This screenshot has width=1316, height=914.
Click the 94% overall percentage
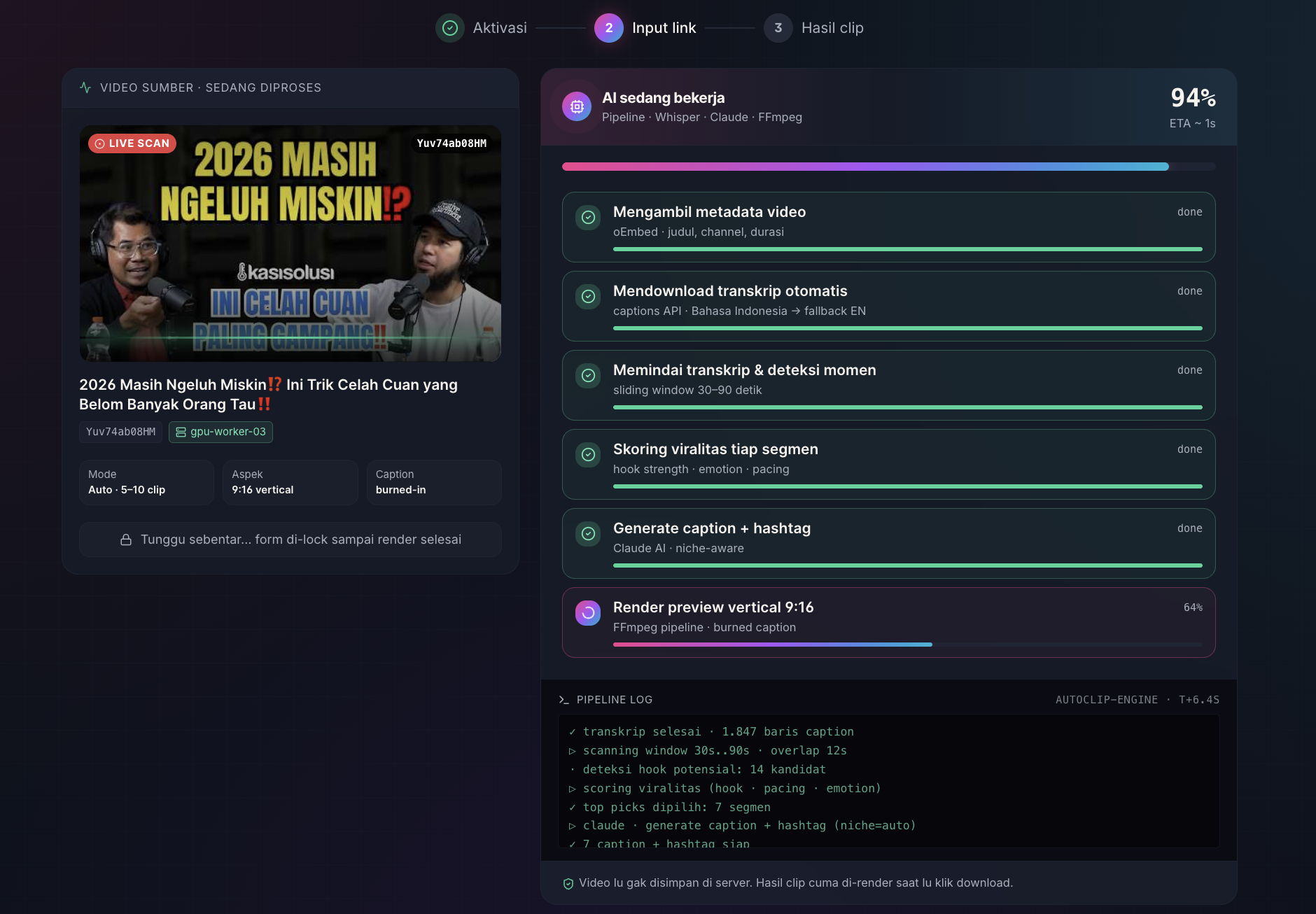(1193, 98)
